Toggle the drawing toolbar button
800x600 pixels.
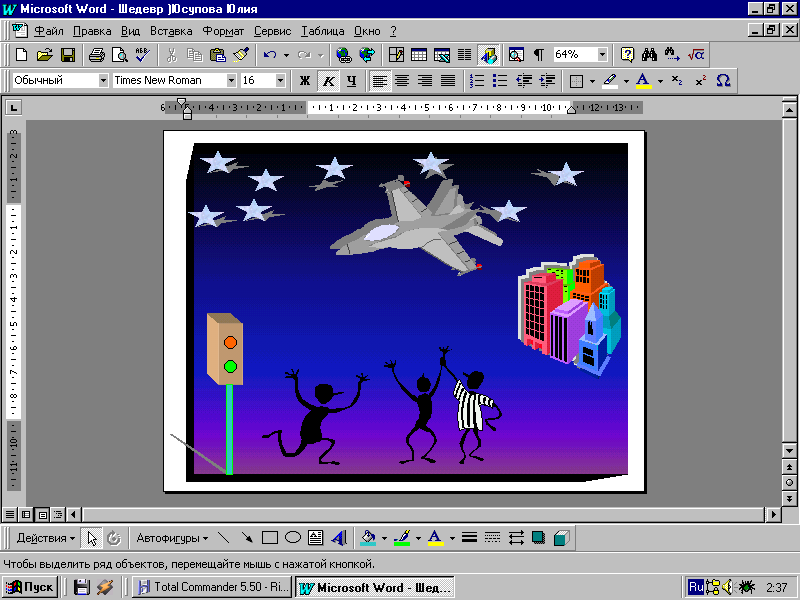tap(488, 55)
